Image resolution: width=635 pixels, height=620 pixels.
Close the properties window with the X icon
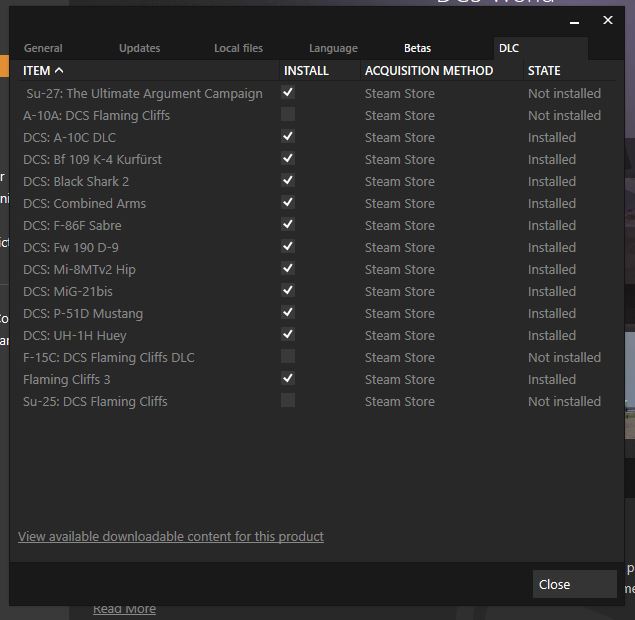tap(607, 20)
